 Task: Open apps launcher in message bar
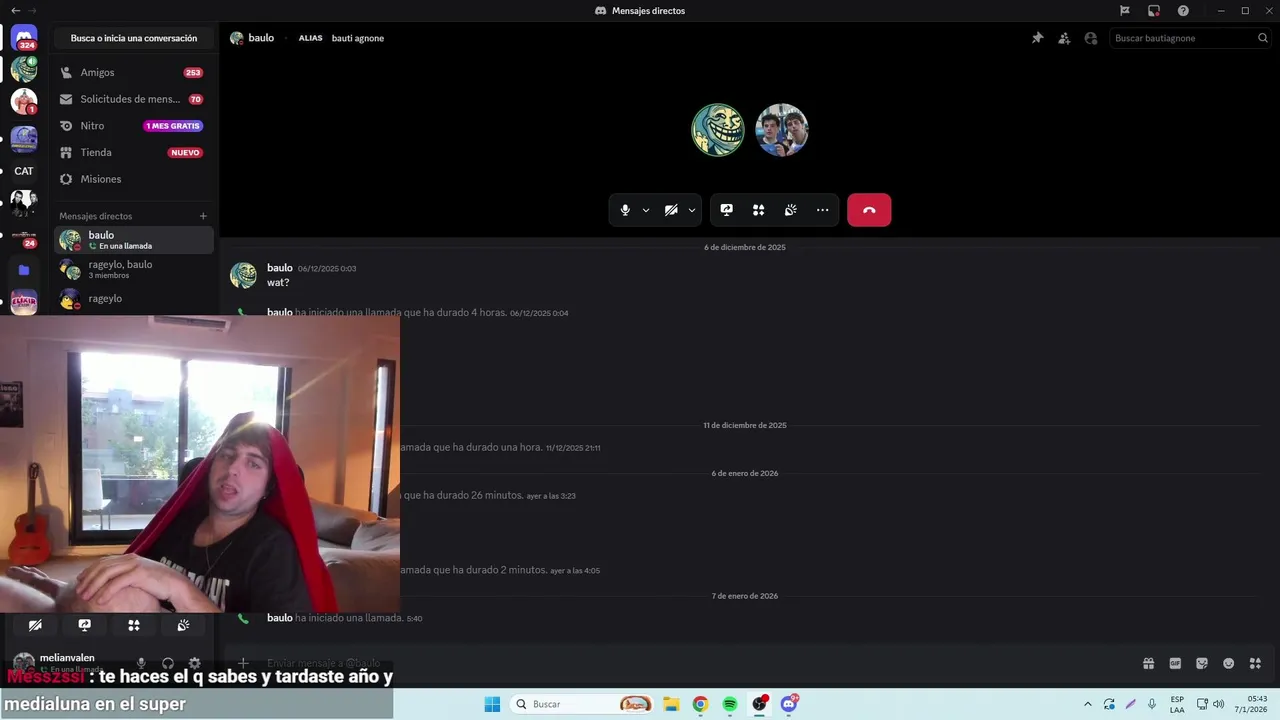pyautogui.click(x=1255, y=663)
